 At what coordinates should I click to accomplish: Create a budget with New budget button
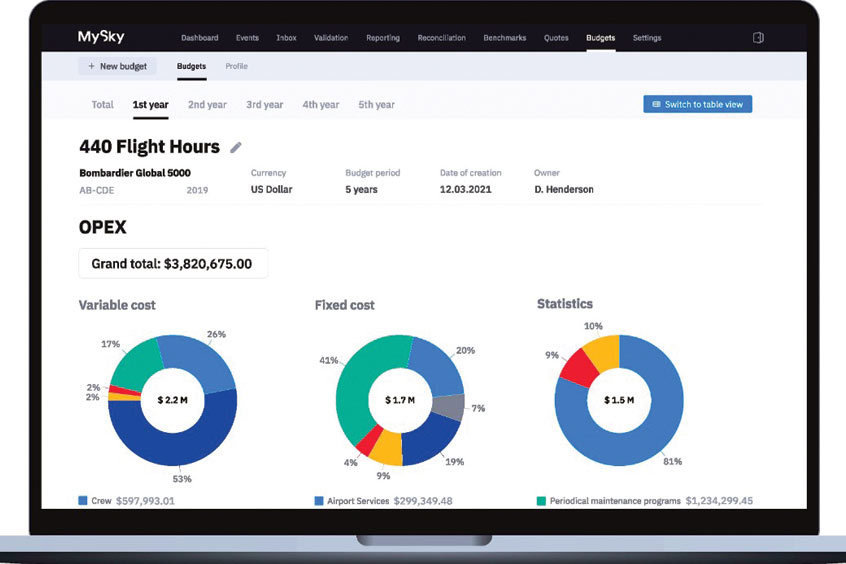coord(117,66)
